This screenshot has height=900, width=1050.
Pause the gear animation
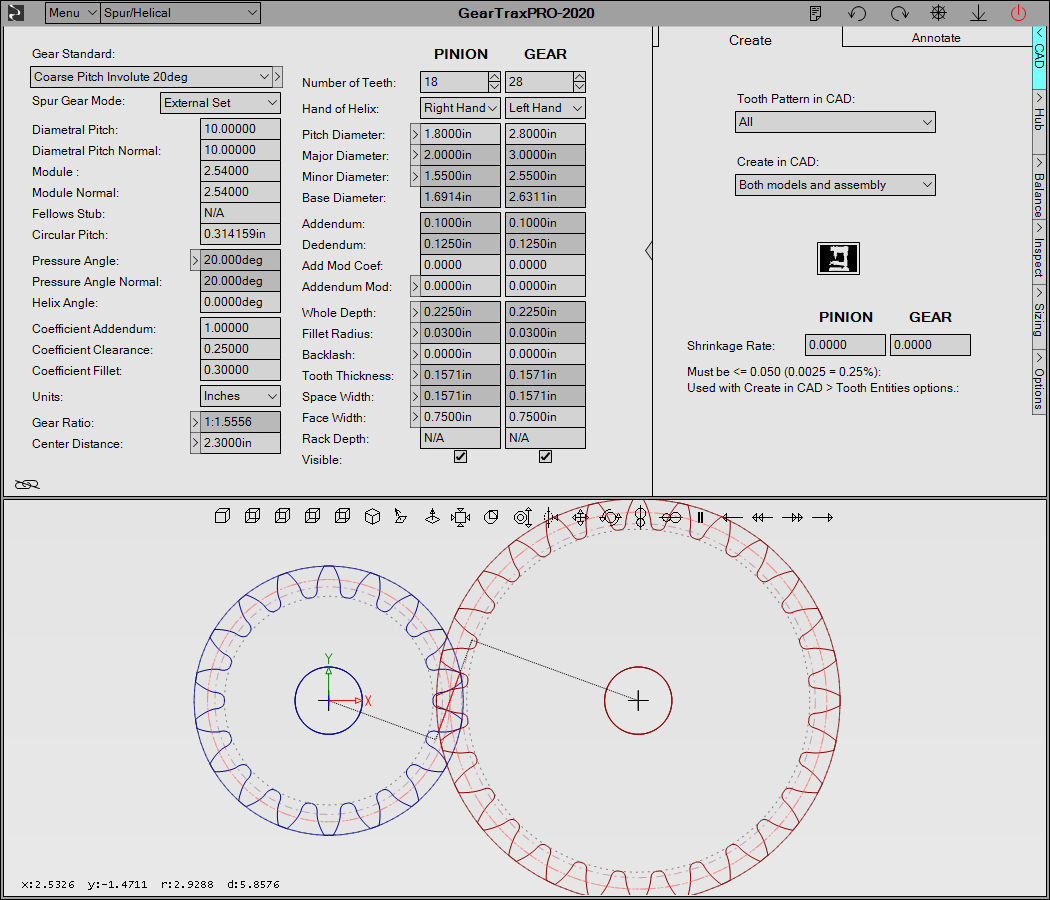pos(700,517)
